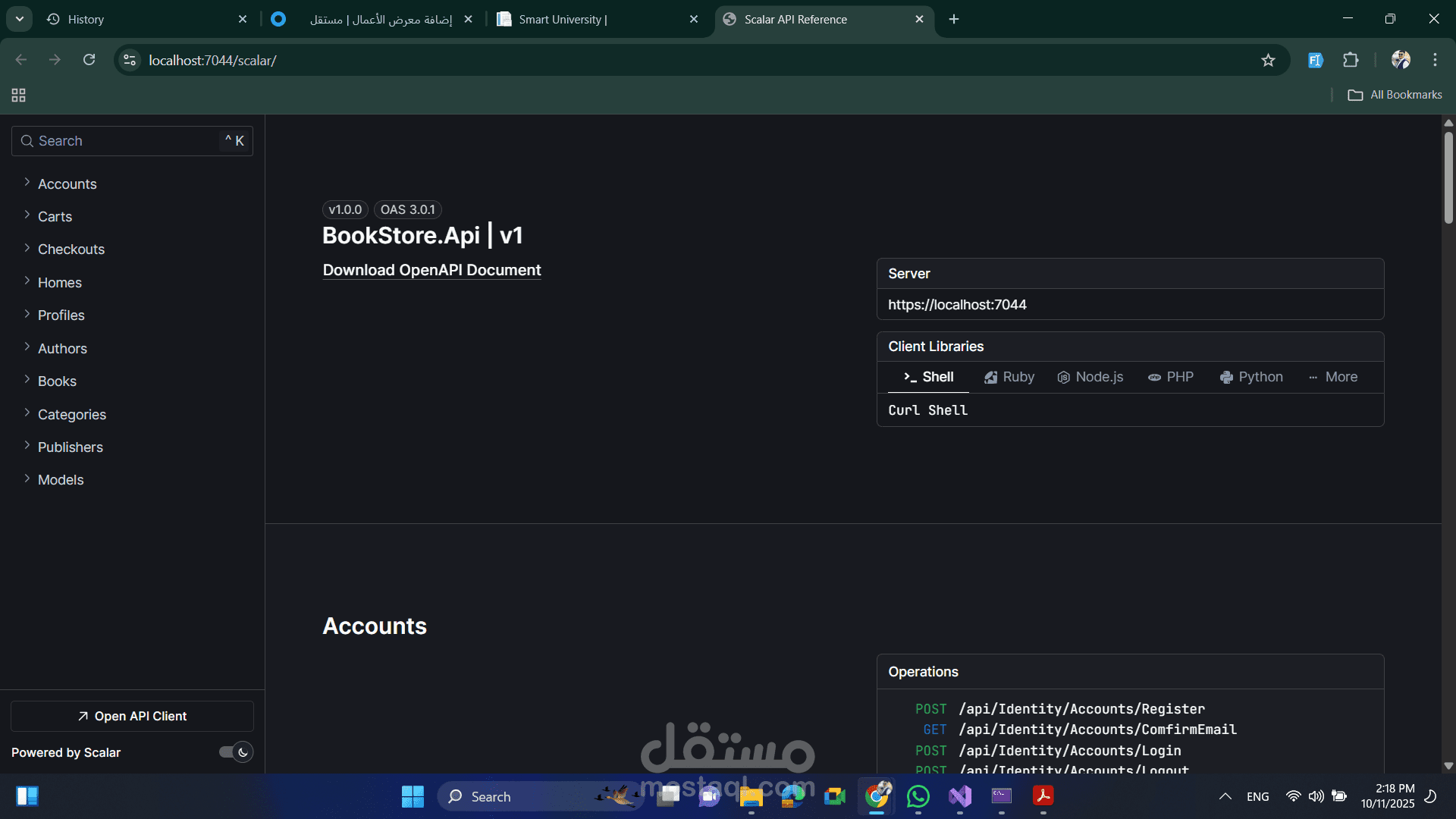1456x819 pixels.
Task: Click the search magnifier icon in sidebar
Action: 27,141
